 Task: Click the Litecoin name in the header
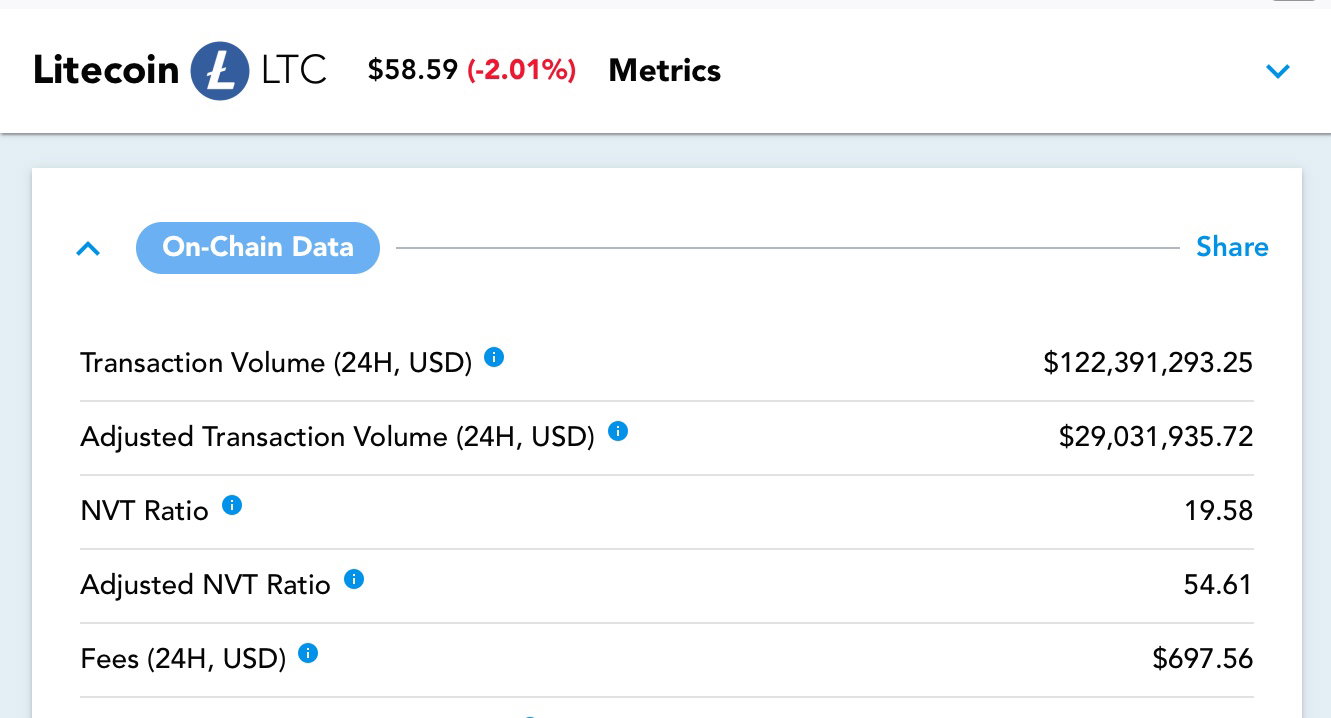106,71
